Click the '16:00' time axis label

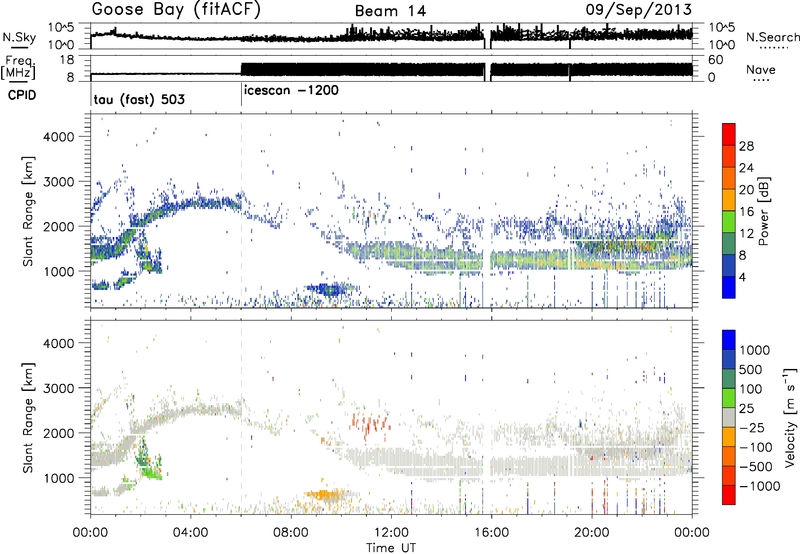(491, 533)
